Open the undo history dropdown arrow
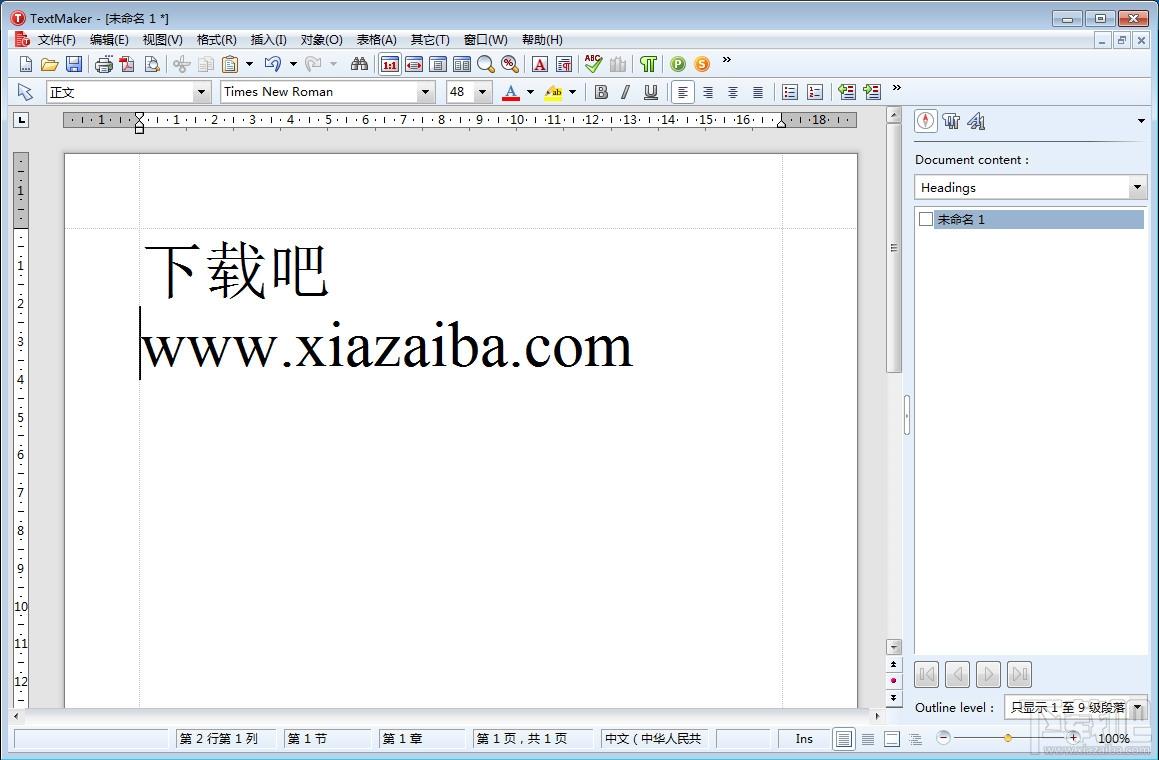1159x760 pixels. 293,64
